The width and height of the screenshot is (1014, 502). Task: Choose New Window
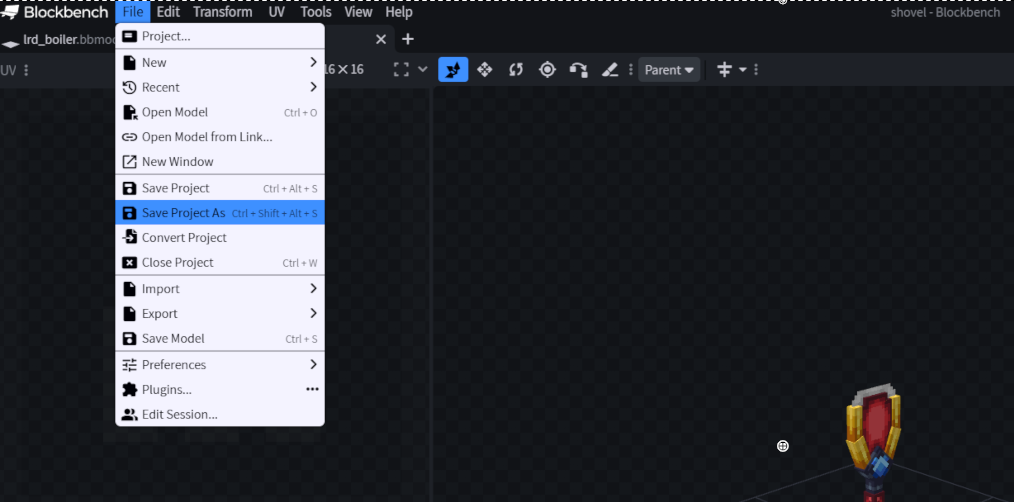(x=220, y=162)
